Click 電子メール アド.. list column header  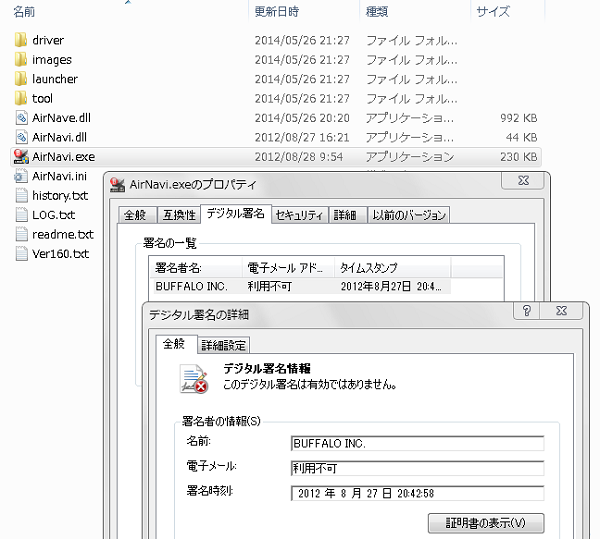pos(289,268)
